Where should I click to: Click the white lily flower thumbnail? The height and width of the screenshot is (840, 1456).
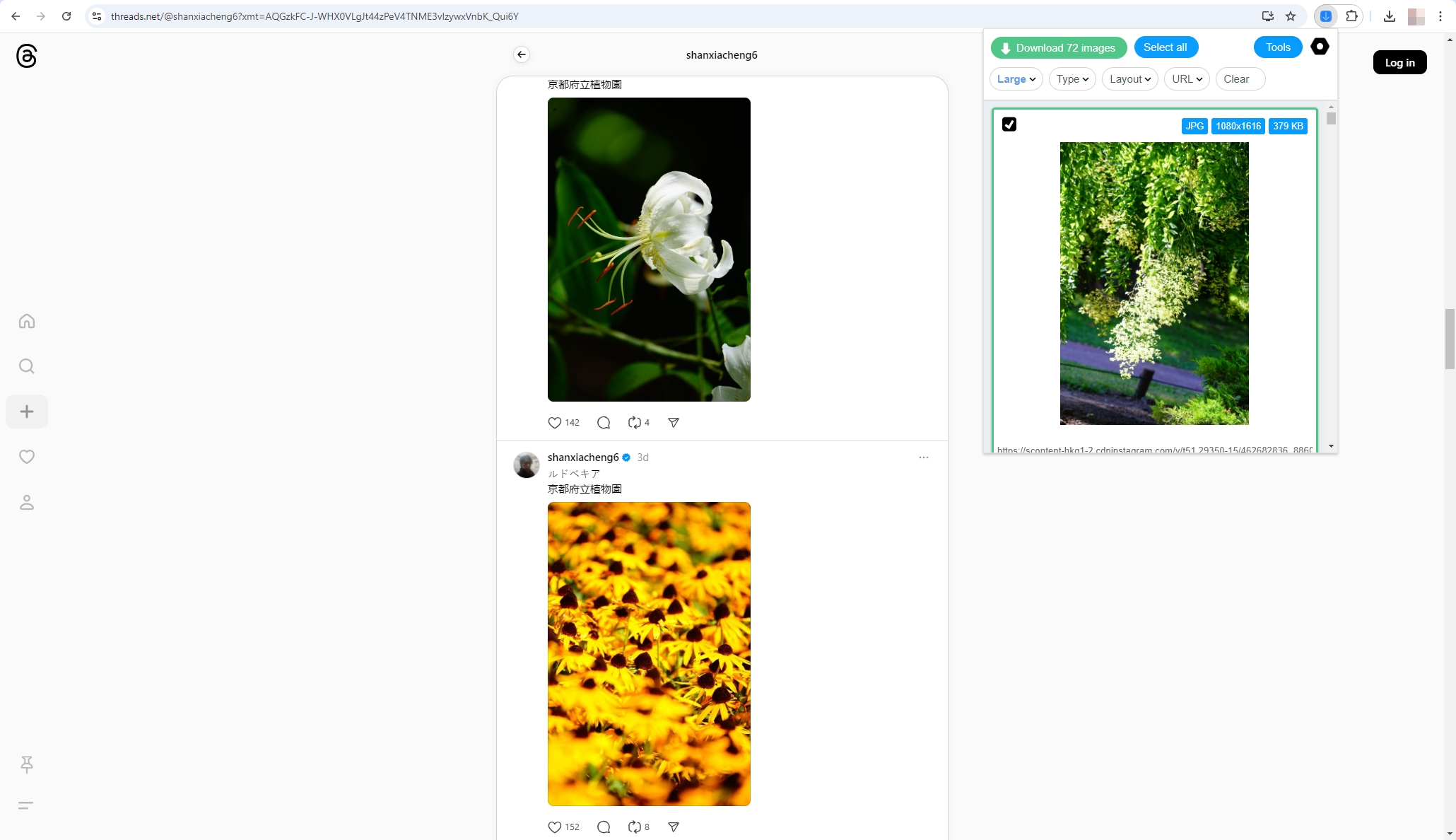pos(649,248)
